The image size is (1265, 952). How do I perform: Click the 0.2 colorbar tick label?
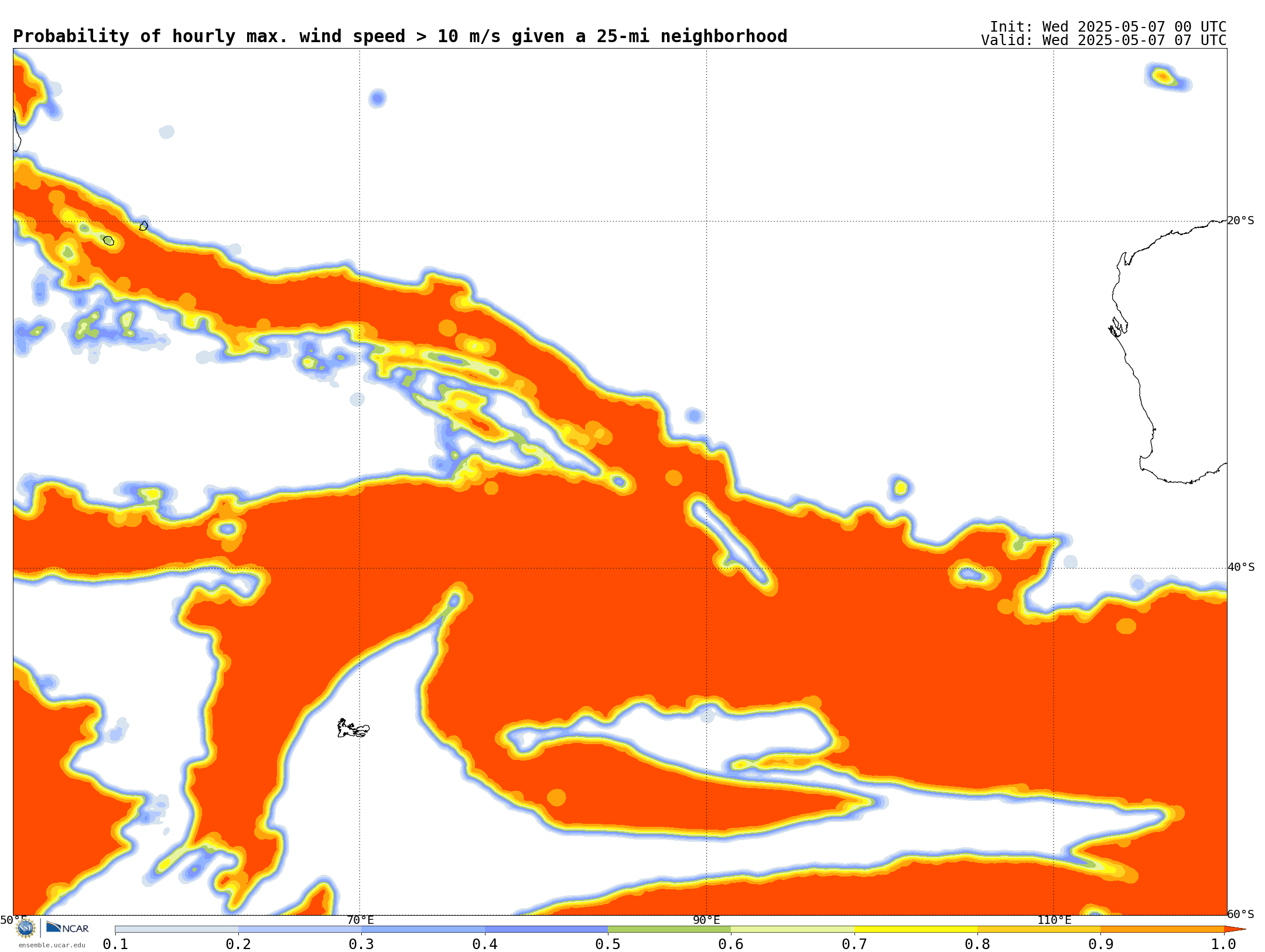tap(238, 944)
